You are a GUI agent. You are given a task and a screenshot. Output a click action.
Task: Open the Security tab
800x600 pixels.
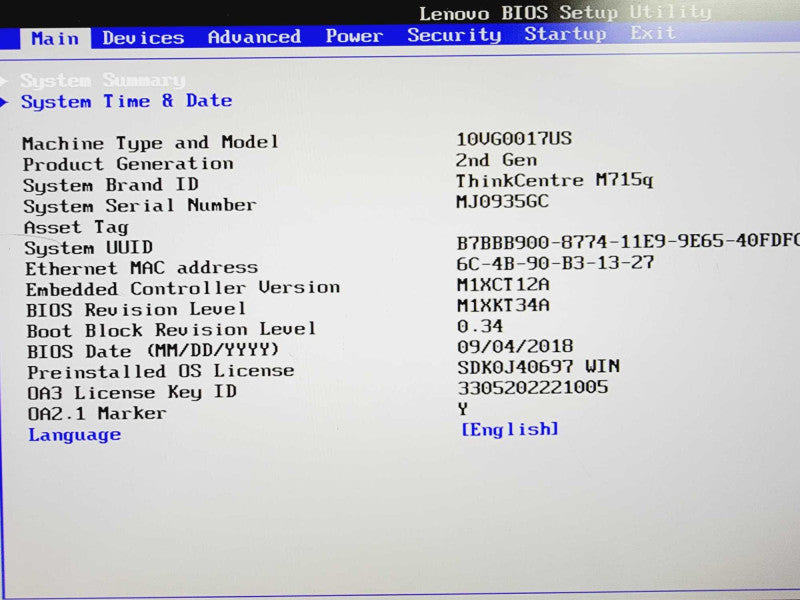(454, 35)
